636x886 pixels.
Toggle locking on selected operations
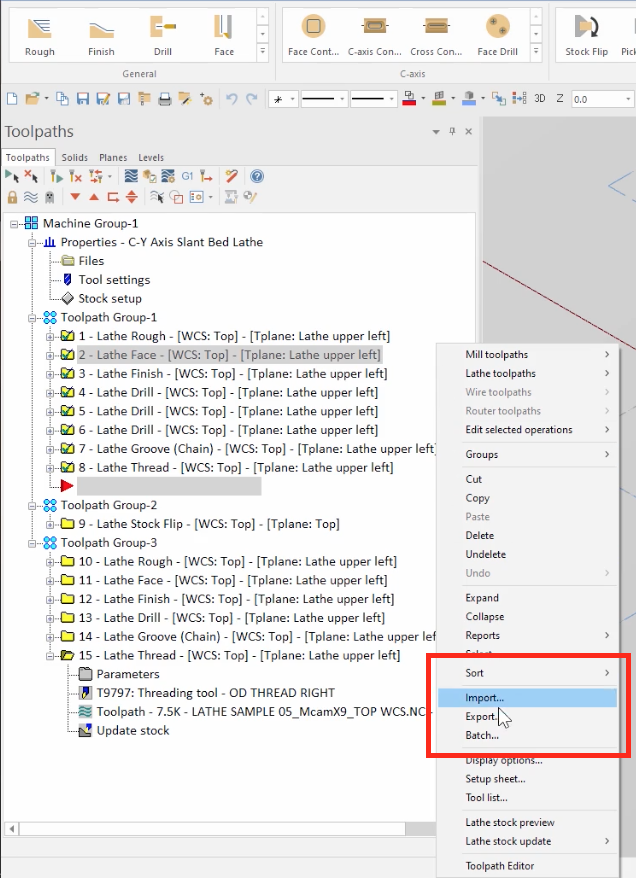click(12, 197)
